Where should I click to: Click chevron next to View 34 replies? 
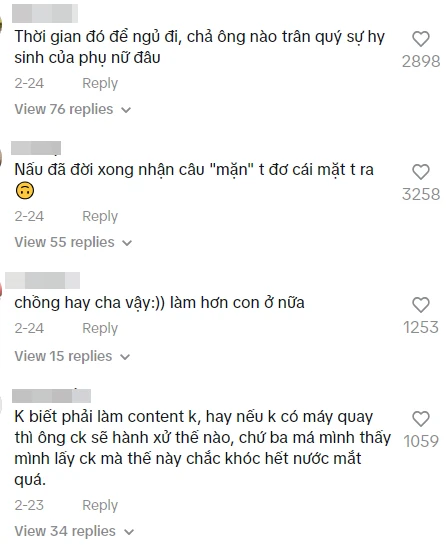point(129,532)
